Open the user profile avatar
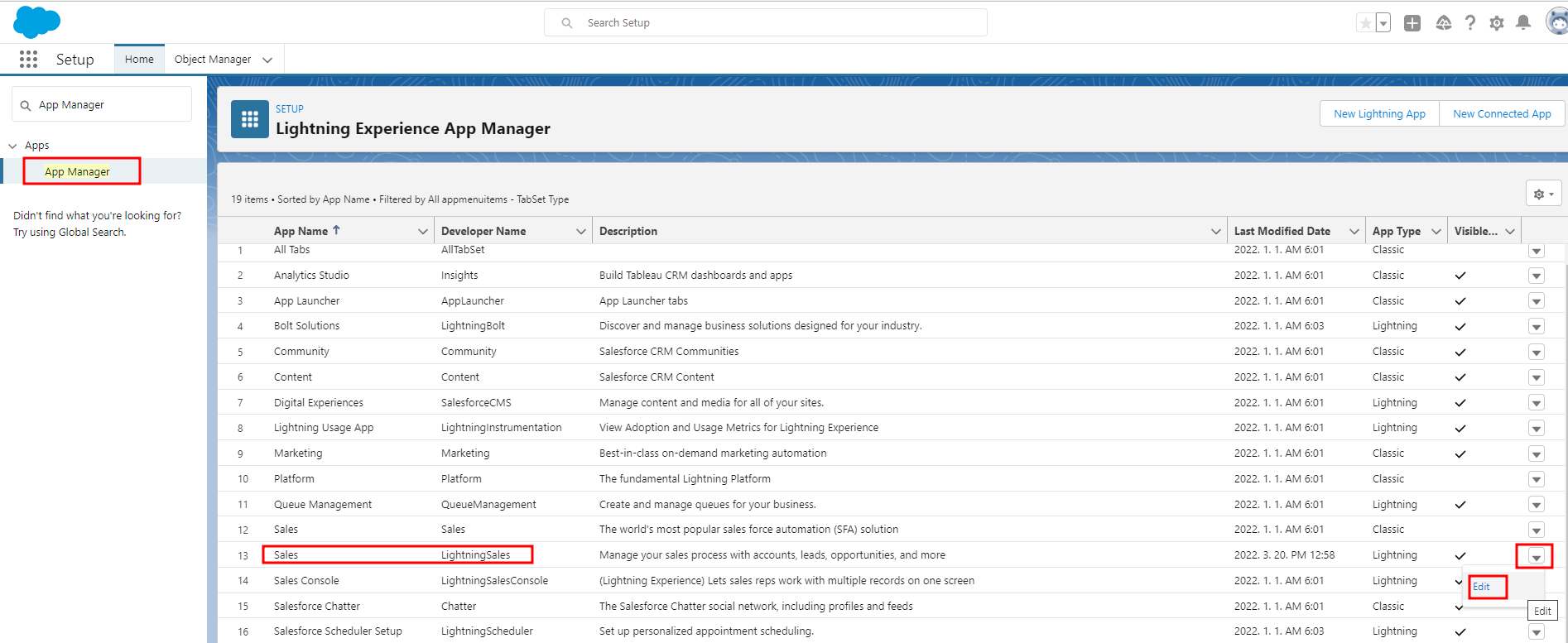Image resolution: width=1568 pixels, height=643 pixels. pos(1556,22)
